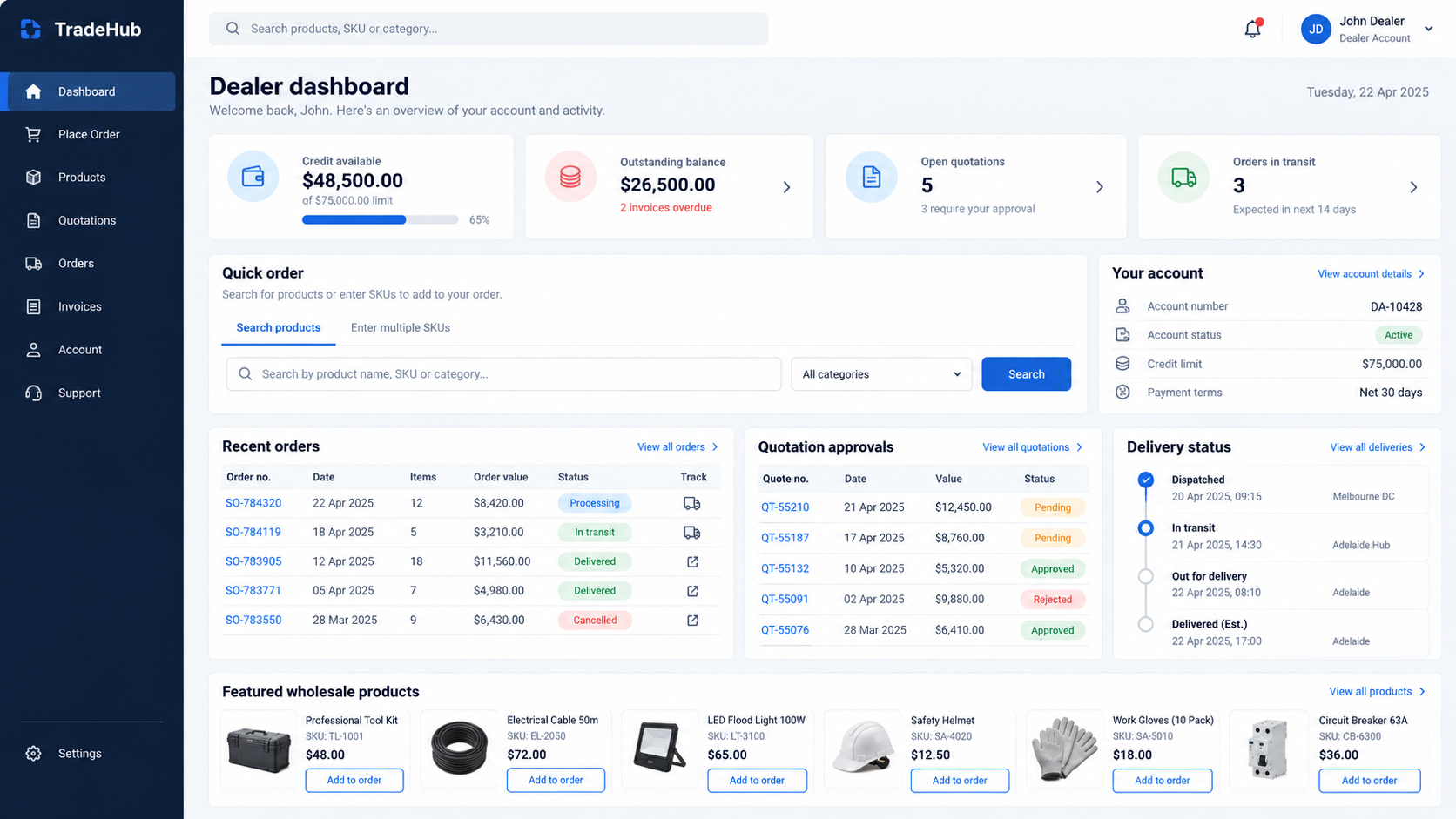Track order SO-784320 via truck icon
This screenshot has height=819, width=1456.
692,503
